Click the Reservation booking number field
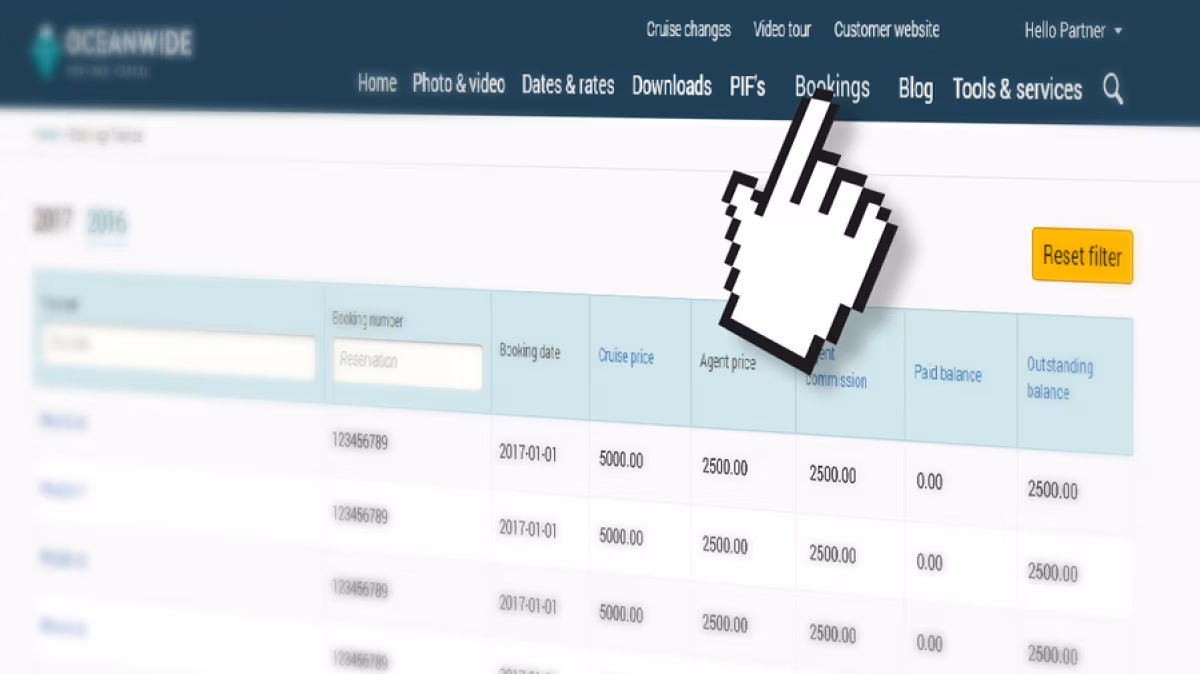 coord(407,363)
